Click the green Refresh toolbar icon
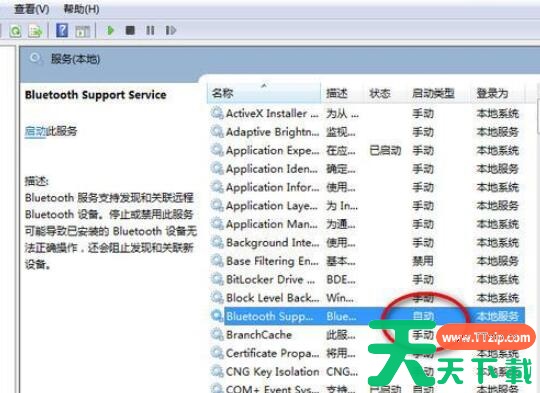Image resolution: width=540 pixels, height=393 pixels. tap(15, 31)
